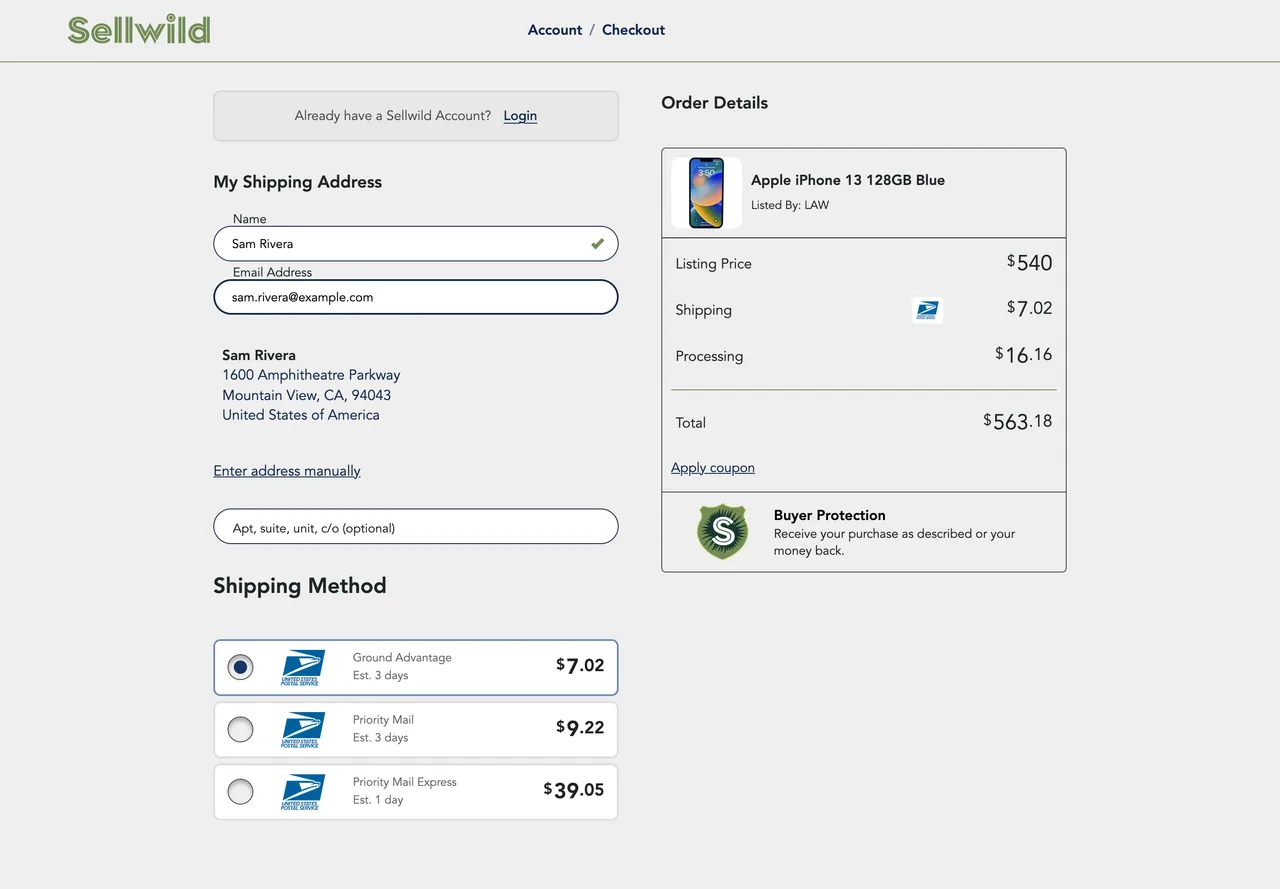
Task: Open the iPhone 13 product thumbnail
Action: [x=706, y=193]
